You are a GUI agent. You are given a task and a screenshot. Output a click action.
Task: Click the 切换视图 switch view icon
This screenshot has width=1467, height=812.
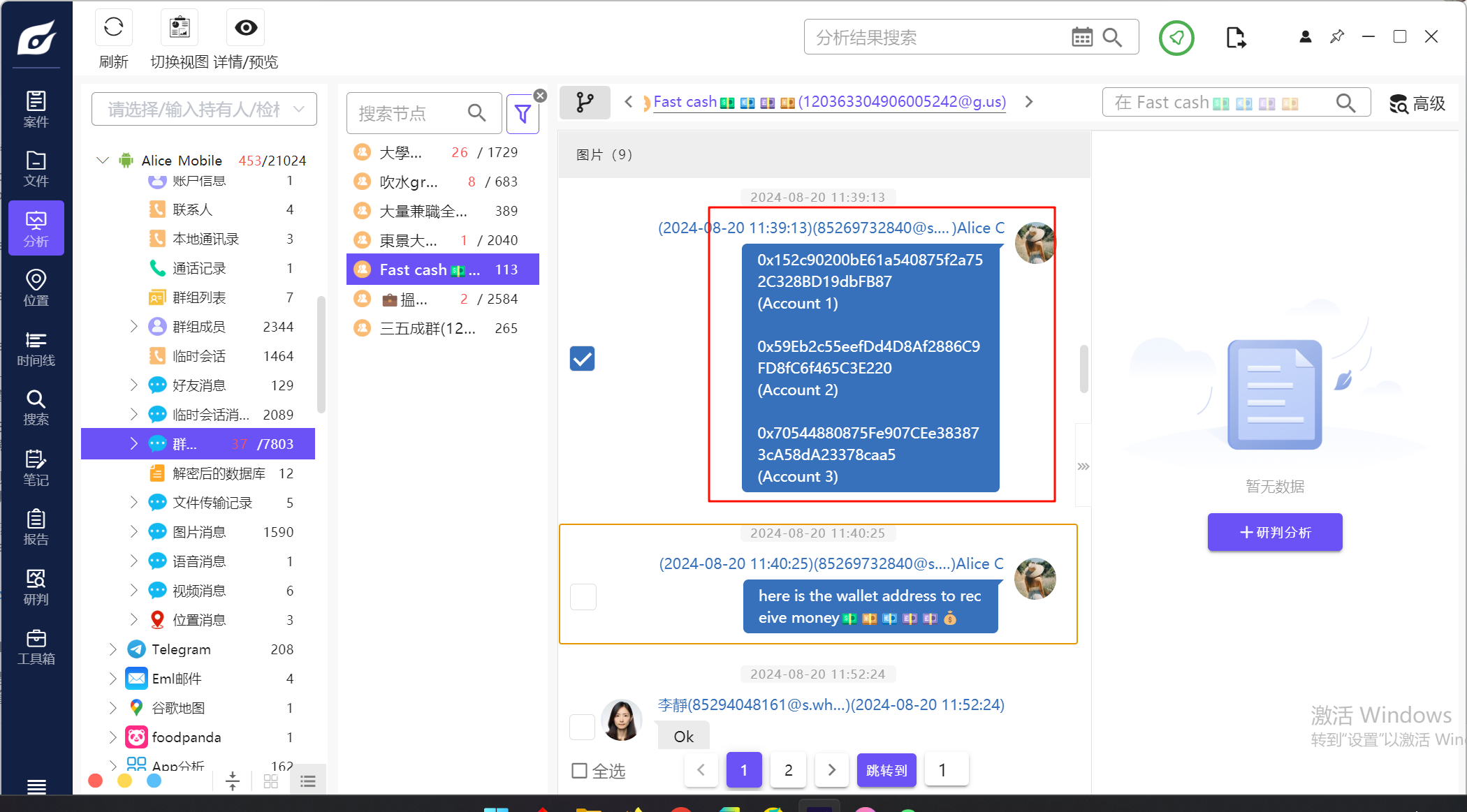(180, 28)
